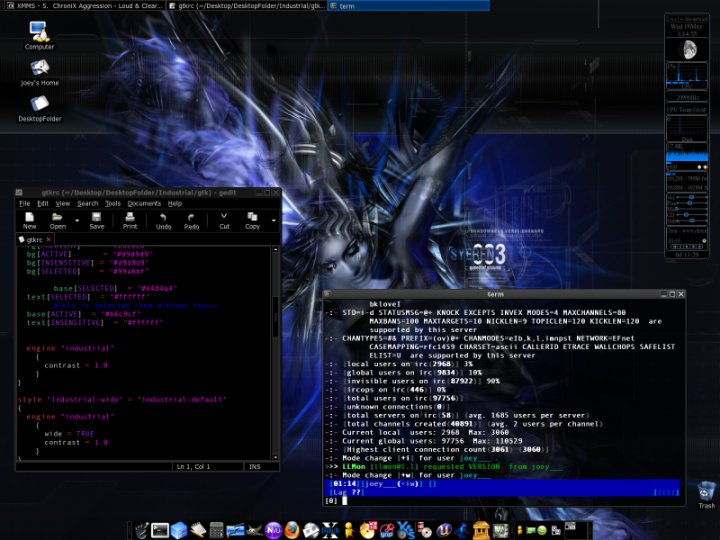The image size is (720, 540).
Task: Click the 'wide = TRUE' line in gedit
Action: (69, 434)
